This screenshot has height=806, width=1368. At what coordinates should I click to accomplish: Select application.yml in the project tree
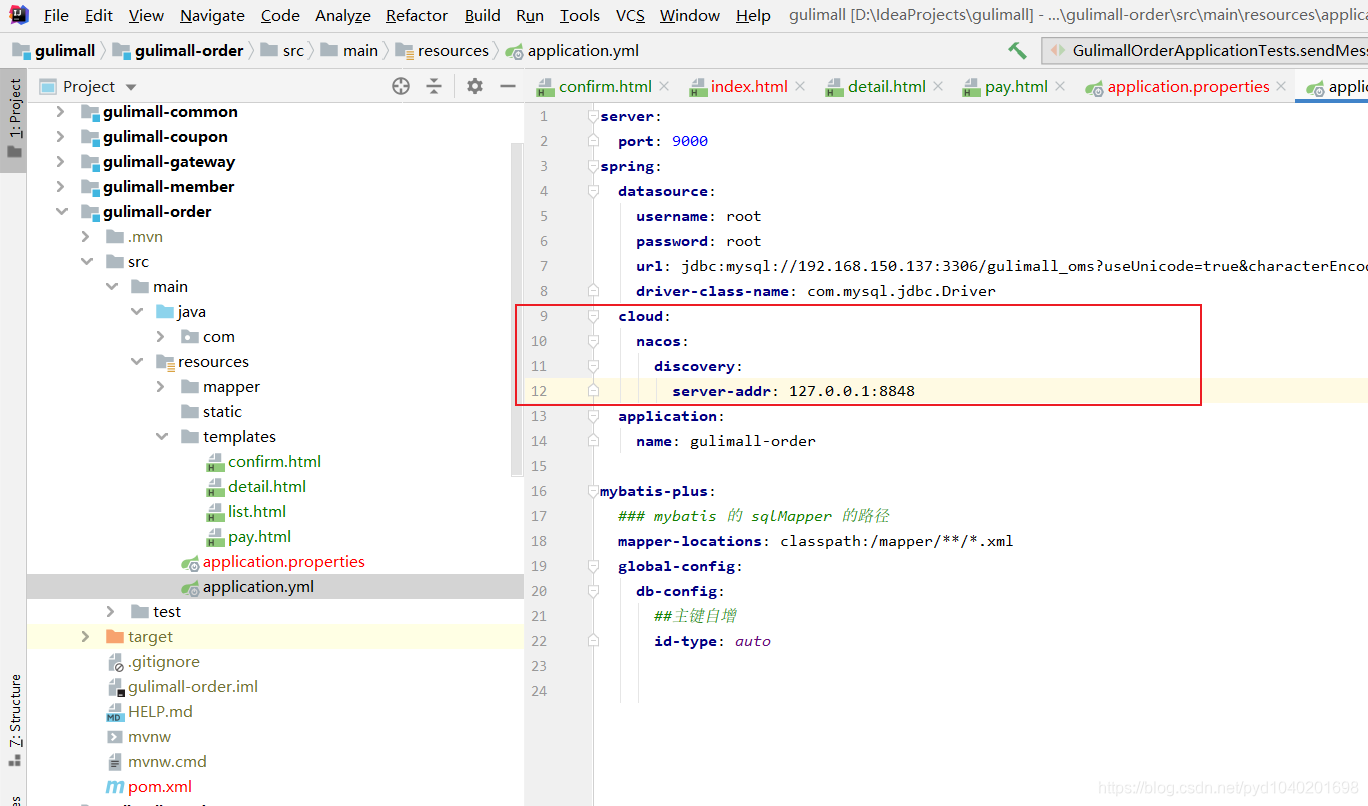click(x=258, y=586)
